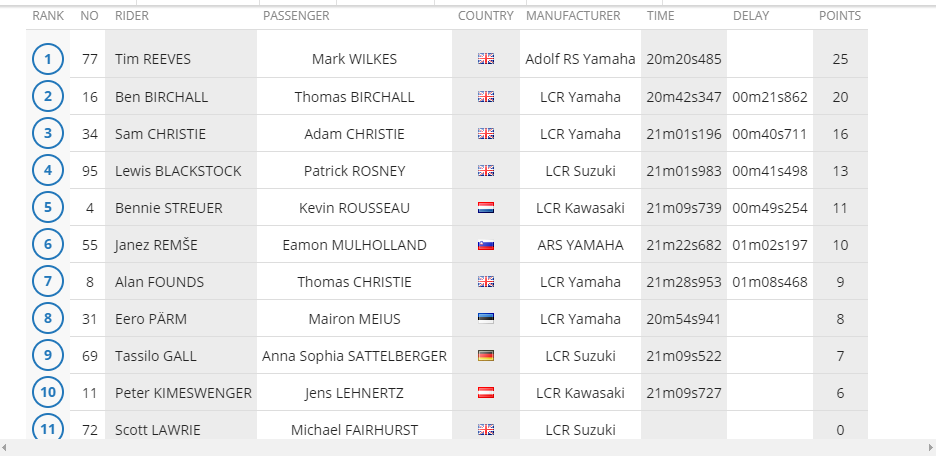Viewport: 936px width, 459px height.
Task: Click the time 20m20s485 cell
Action: pos(684,59)
